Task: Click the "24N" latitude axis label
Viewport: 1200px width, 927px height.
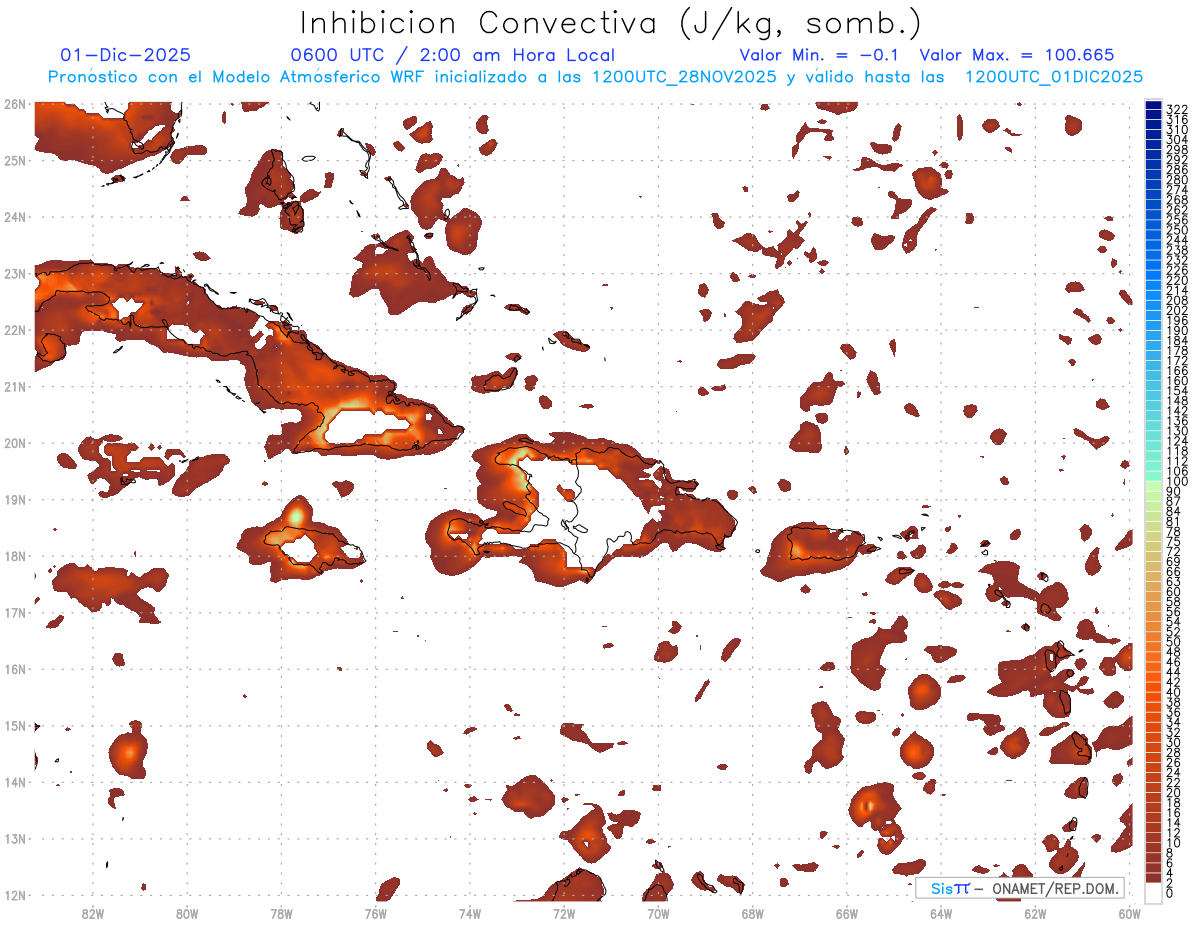Action: coord(14,216)
